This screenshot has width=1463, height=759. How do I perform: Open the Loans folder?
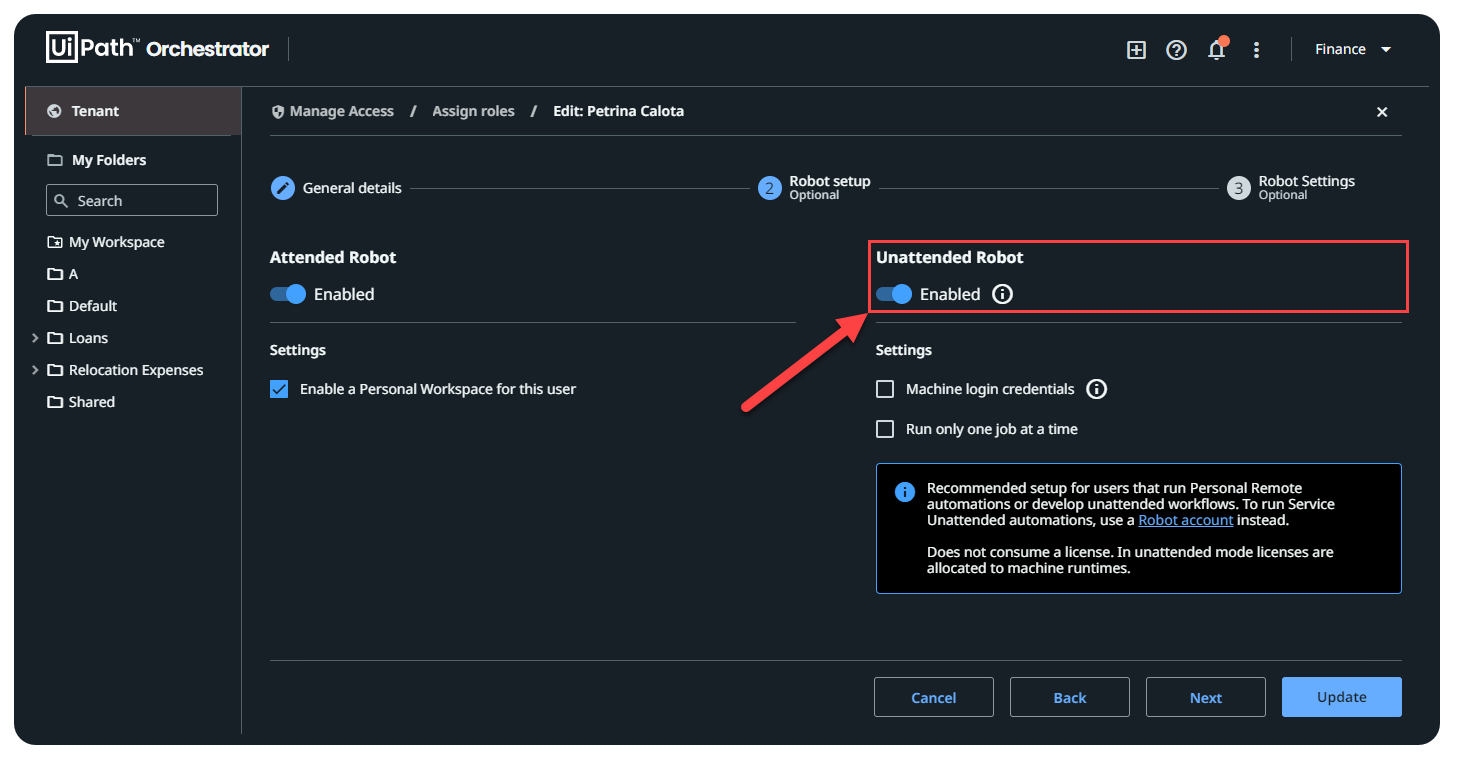coord(78,338)
